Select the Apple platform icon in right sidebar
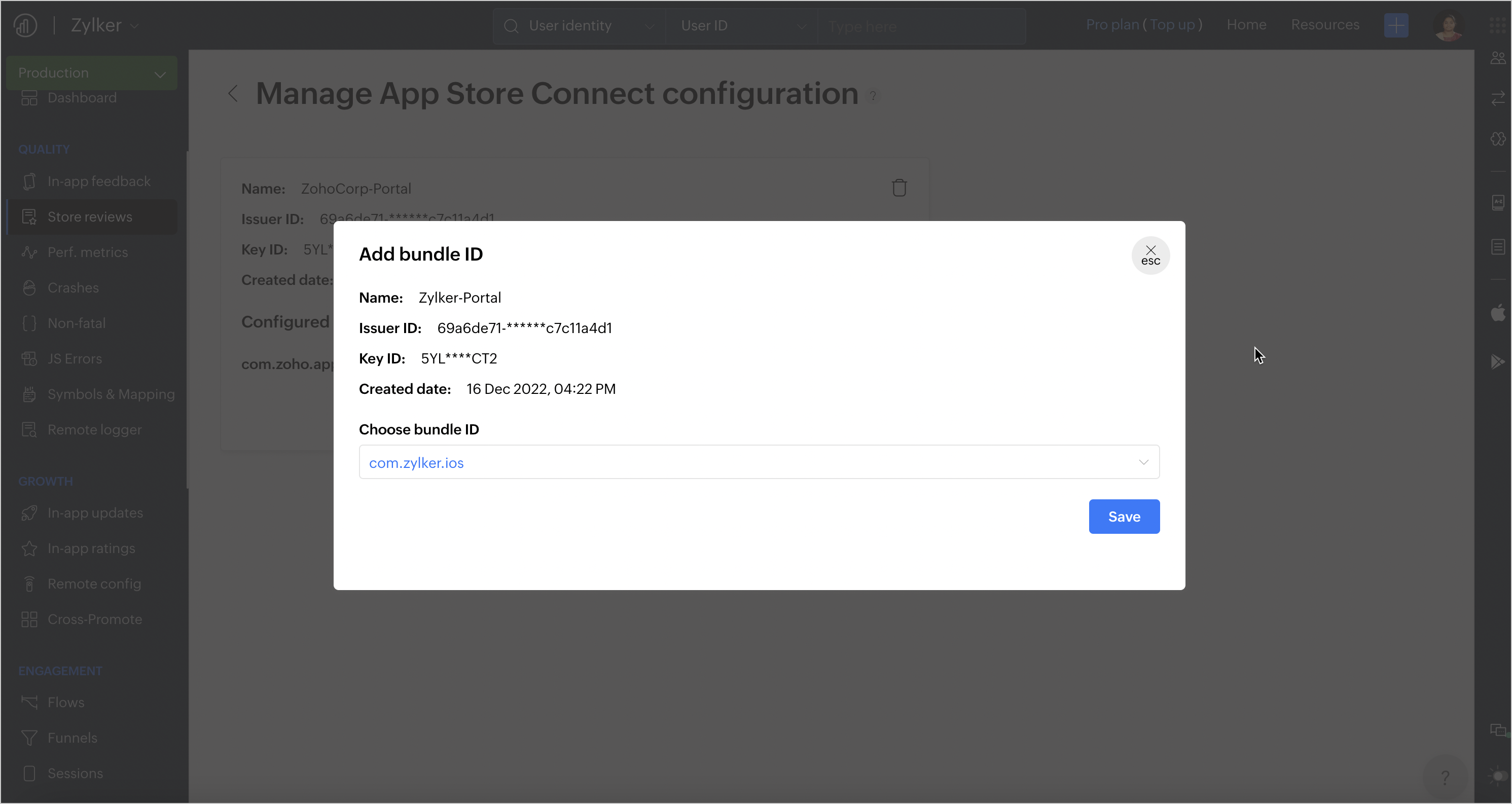1512x804 pixels. coord(1497,313)
